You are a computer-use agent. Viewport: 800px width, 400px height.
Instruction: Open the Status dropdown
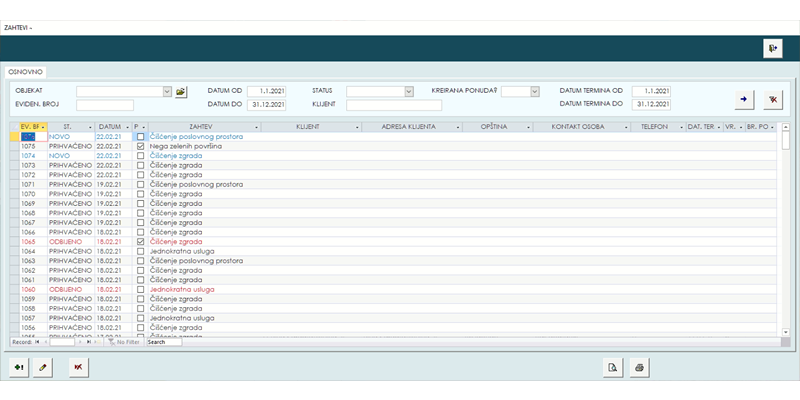coord(408,91)
